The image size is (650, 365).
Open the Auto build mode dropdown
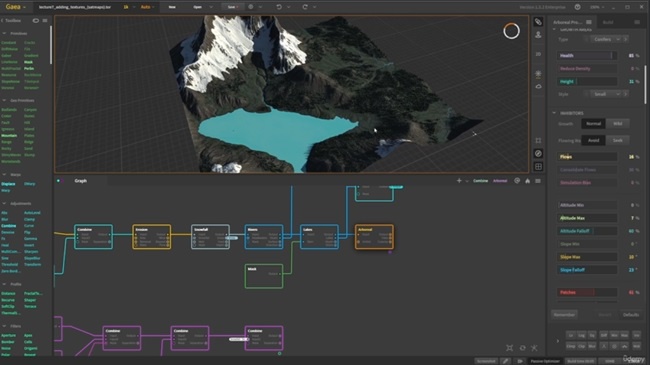tap(147, 7)
